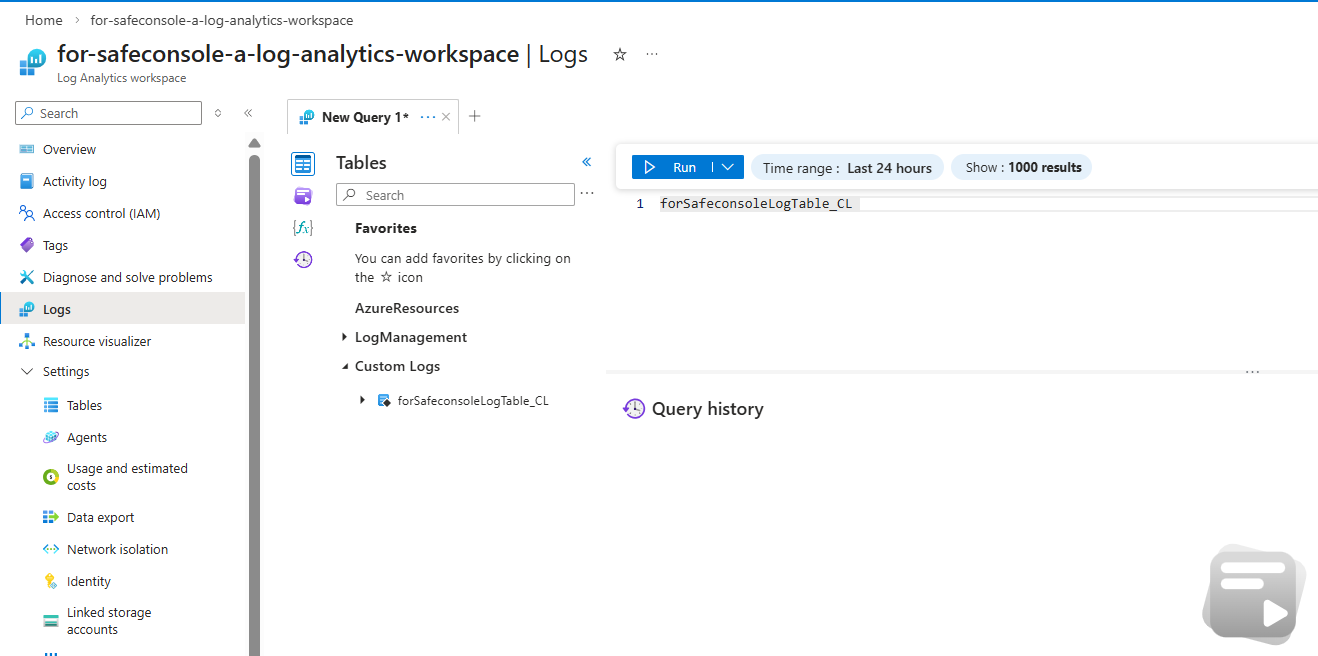Click the sort arrows next to sidebar search
The height and width of the screenshot is (656, 1318).
218,113
